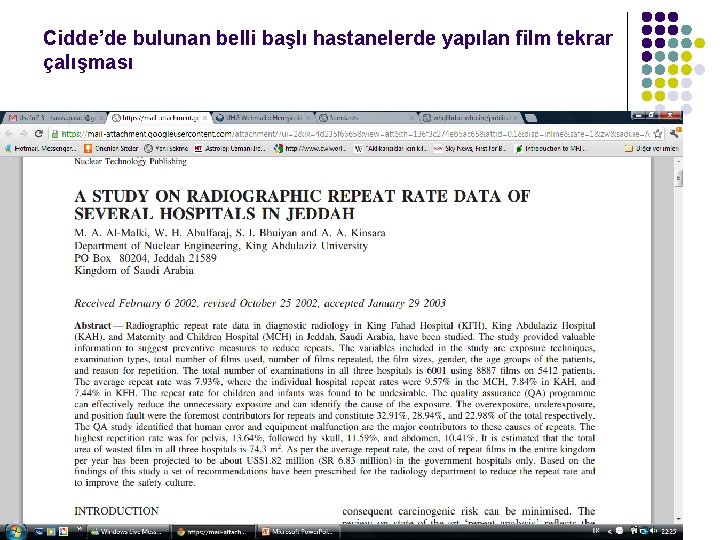Expand quick launch overflow chevron
This screenshot has width=720, height=540.
pyautogui.click(x=79, y=529)
